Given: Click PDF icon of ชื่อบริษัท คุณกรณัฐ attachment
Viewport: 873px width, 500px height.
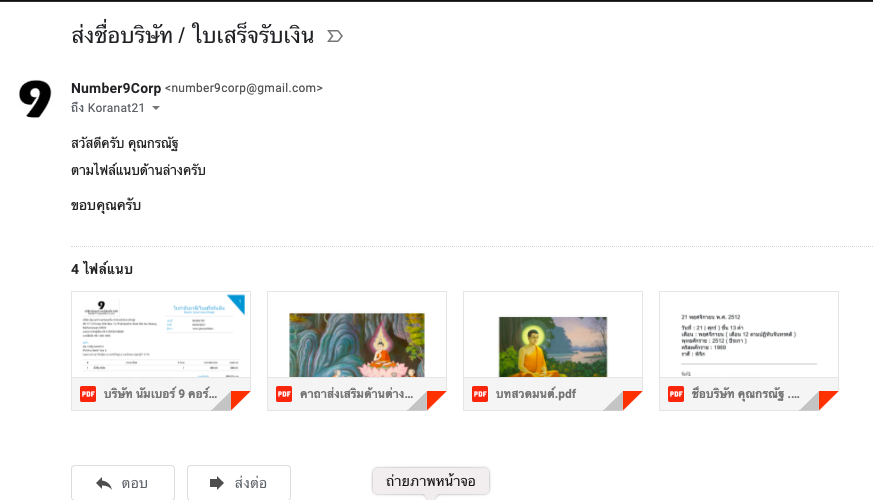Looking at the screenshot, I should (x=676, y=394).
